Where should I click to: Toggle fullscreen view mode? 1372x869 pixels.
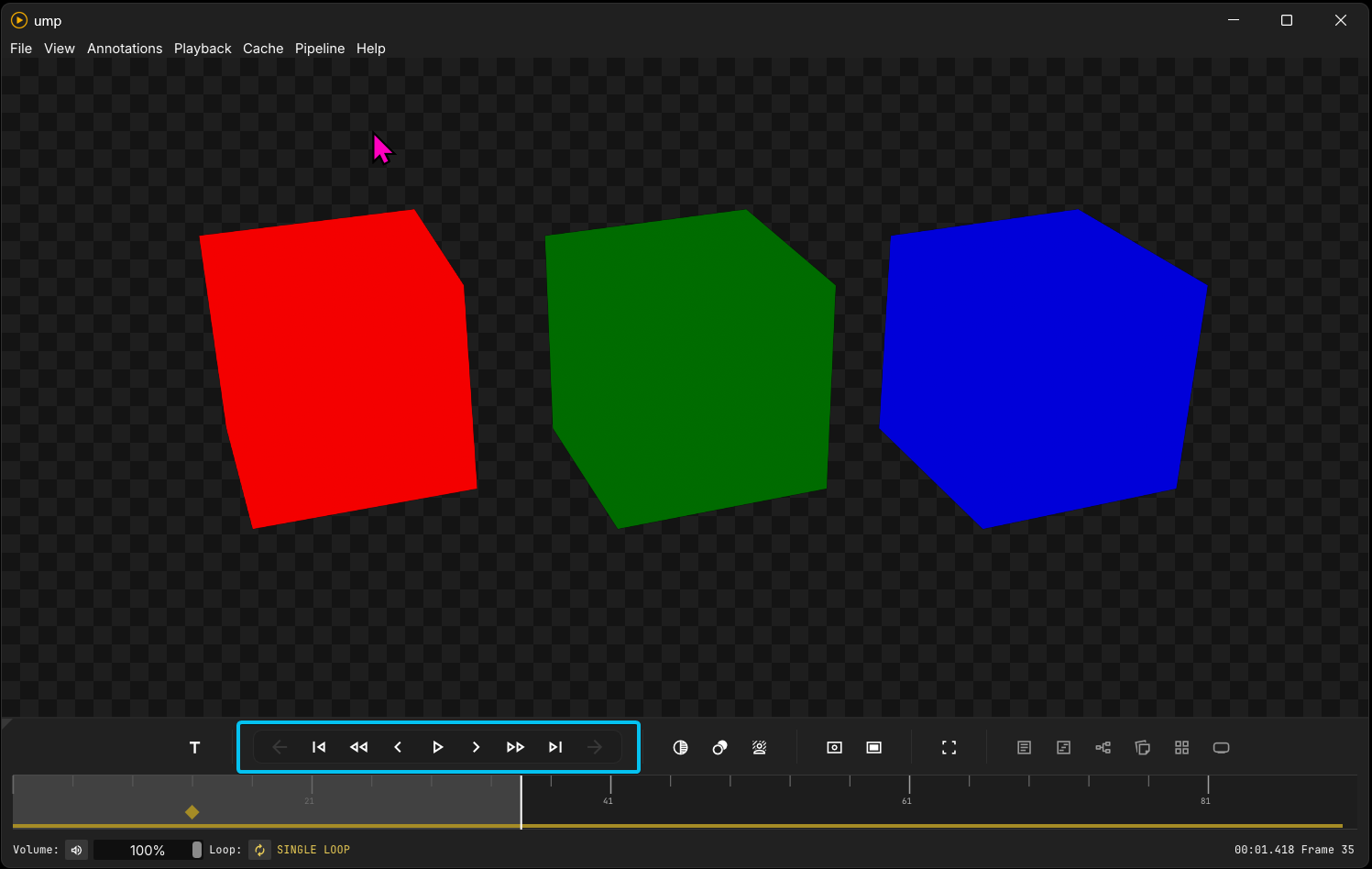pyautogui.click(x=949, y=747)
